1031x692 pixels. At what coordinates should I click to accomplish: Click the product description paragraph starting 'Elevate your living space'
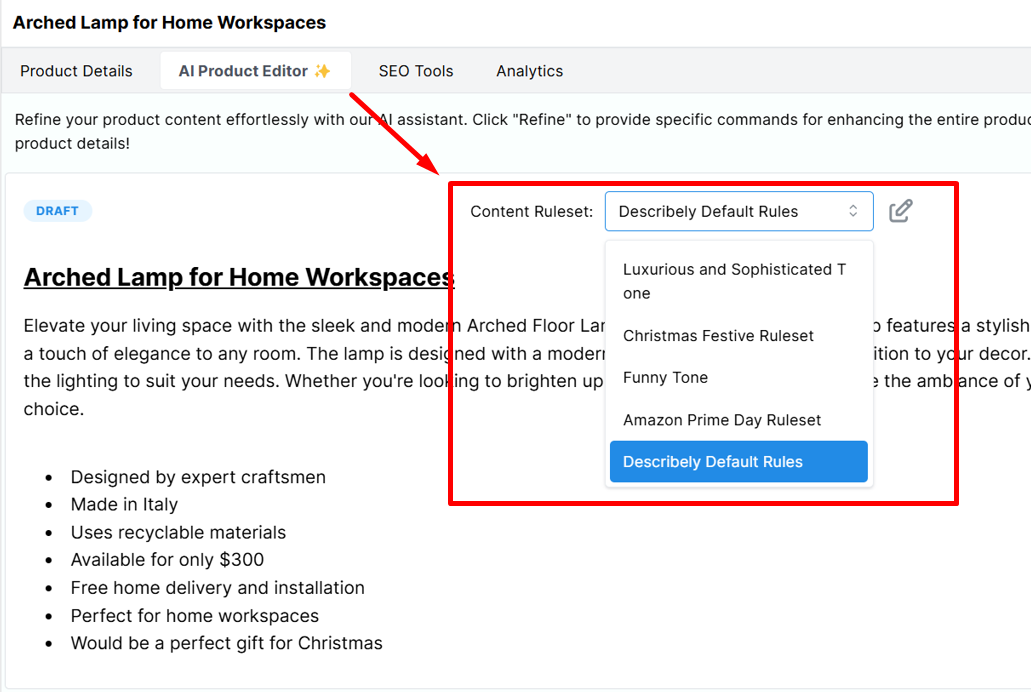click(x=527, y=367)
